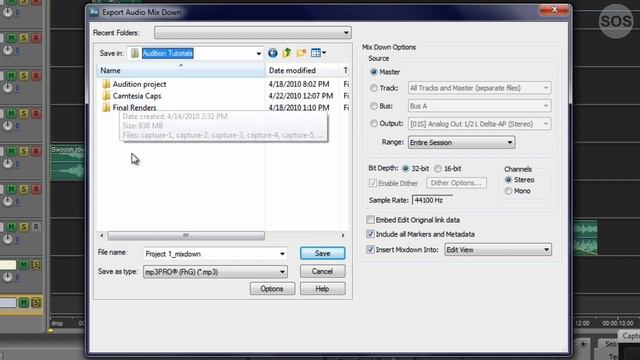Go back using the blue arrow icon

pyautogui.click(x=273, y=53)
